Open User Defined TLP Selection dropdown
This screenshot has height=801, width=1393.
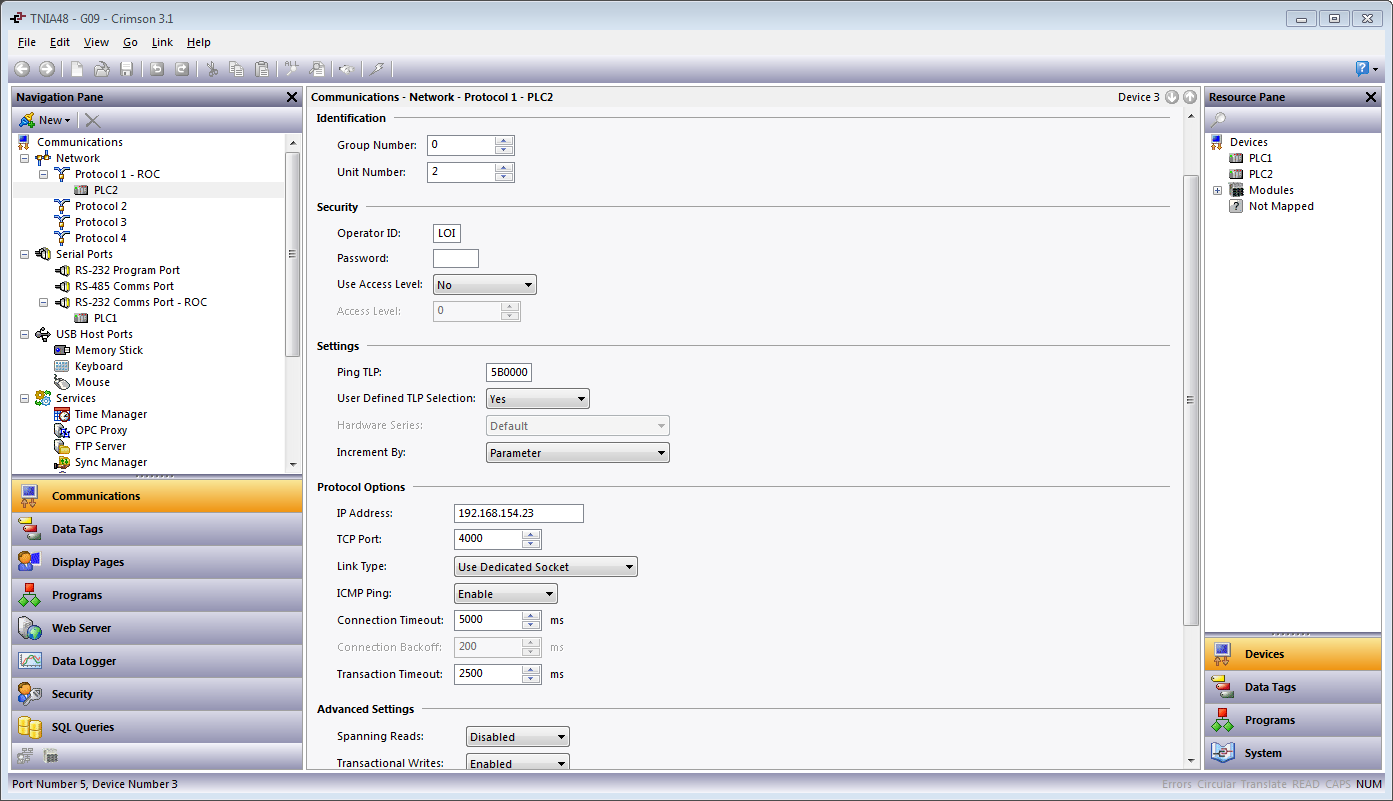538,399
